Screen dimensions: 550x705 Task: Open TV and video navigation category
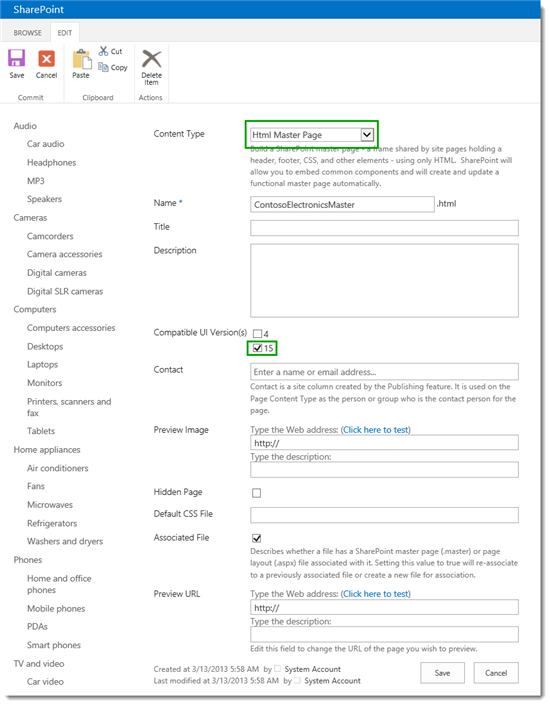[x=39, y=664]
